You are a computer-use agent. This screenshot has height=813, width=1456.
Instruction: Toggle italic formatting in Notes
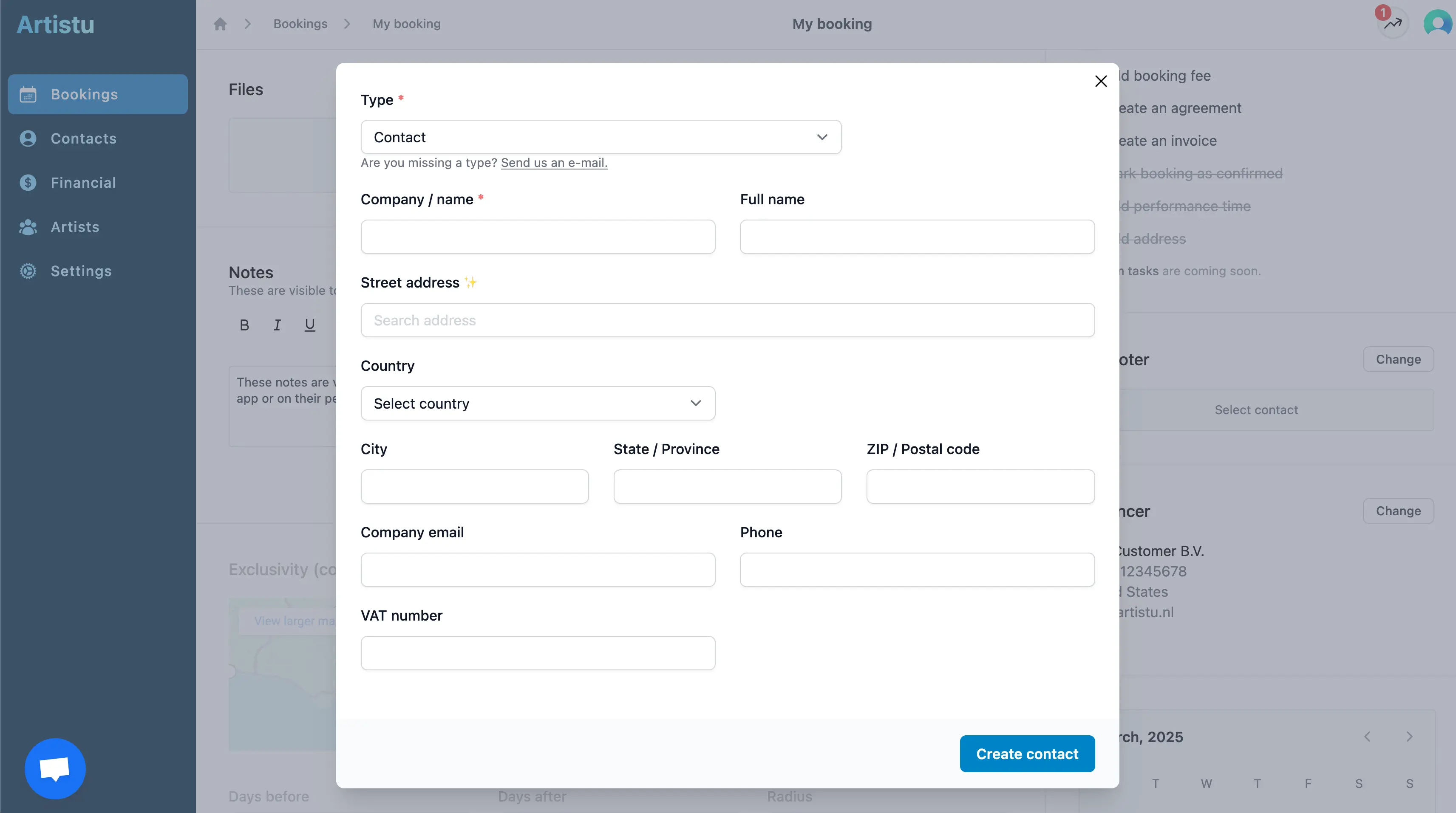(277, 325)
